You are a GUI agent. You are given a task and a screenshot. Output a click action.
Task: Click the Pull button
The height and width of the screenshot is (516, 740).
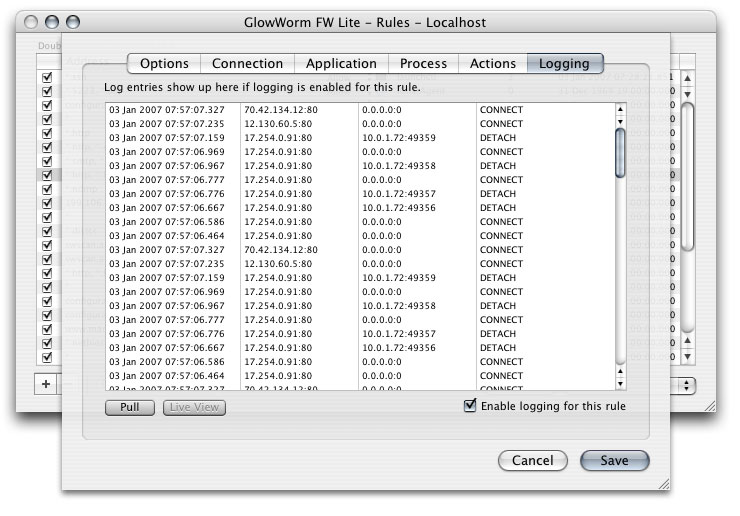pyautogui.click(x=130, y=407)
